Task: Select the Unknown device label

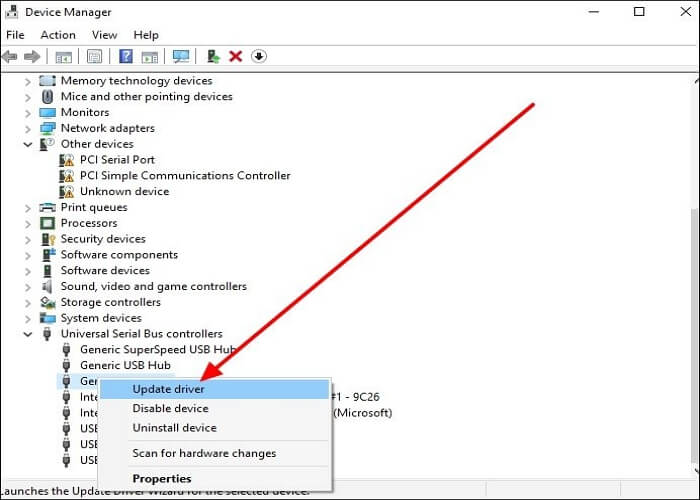Action: point(125,192)
